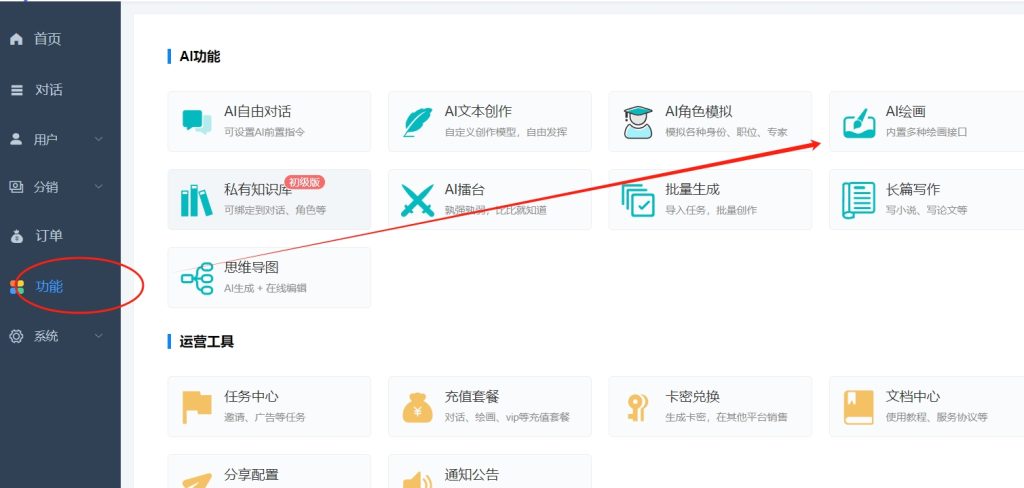Click the AI自由对话 chat bubble icon

(x=197, y=122)
